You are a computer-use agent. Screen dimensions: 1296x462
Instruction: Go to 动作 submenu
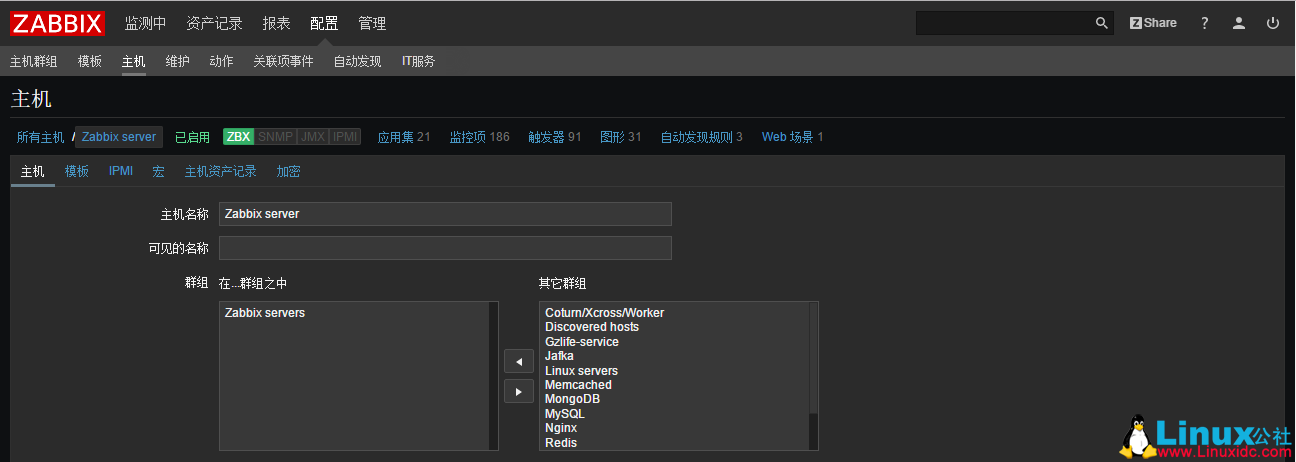pos(221,61)
